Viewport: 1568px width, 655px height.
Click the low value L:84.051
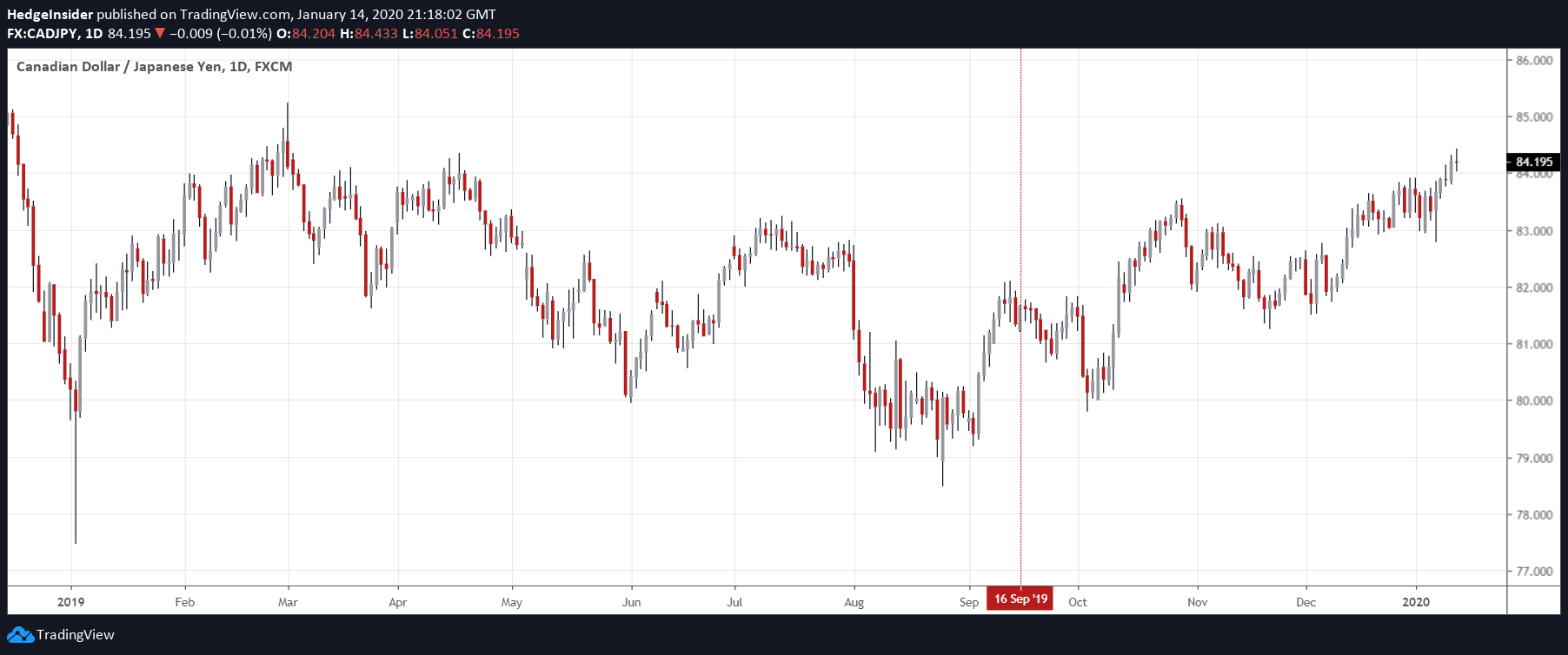click(x=429, y=34)
